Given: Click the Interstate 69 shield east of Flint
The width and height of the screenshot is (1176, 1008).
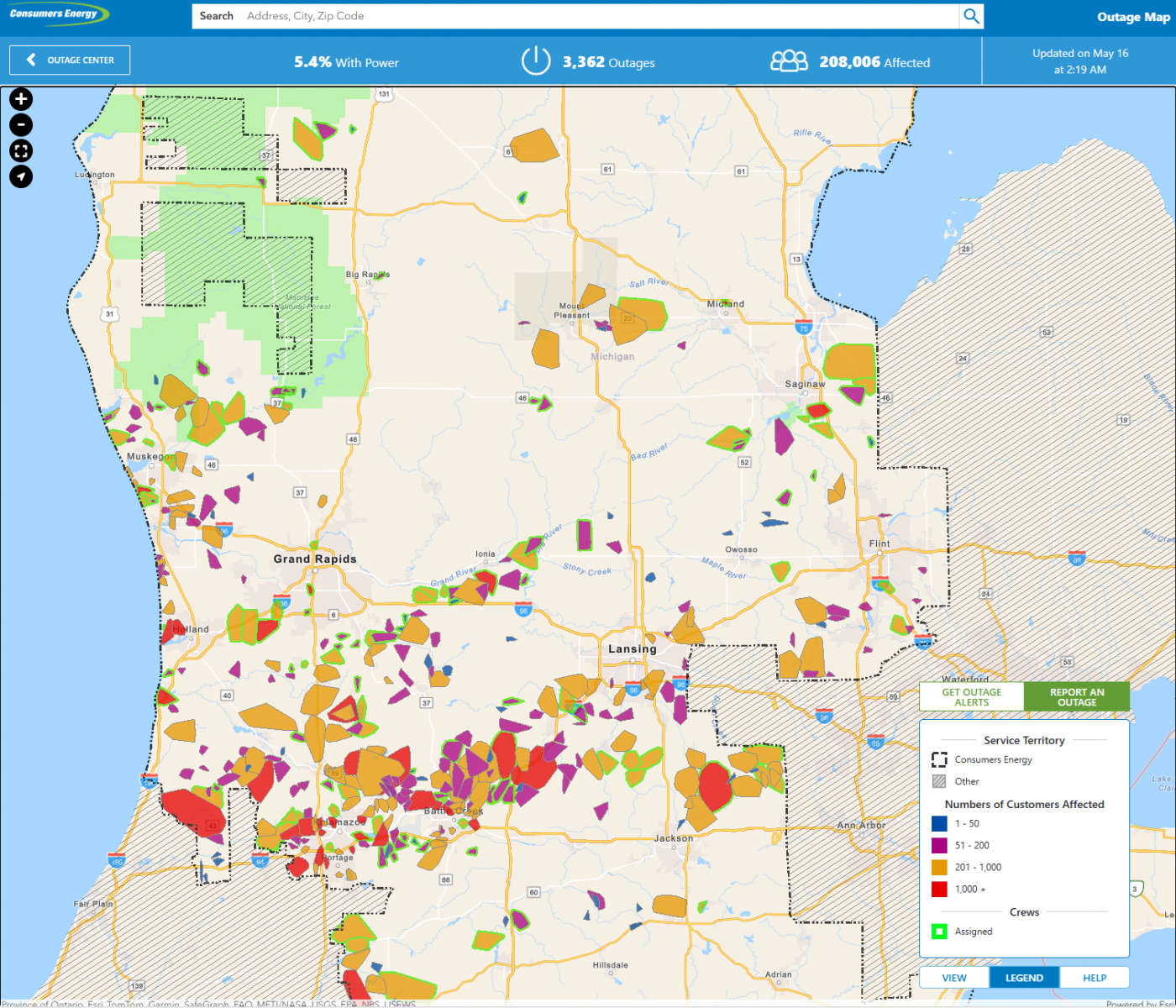Looking at the screenshot, I should tap(1077, 558).
